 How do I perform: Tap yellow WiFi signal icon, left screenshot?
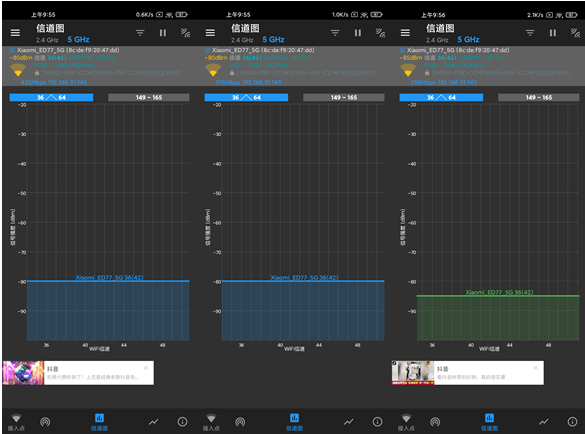[18, 70]
